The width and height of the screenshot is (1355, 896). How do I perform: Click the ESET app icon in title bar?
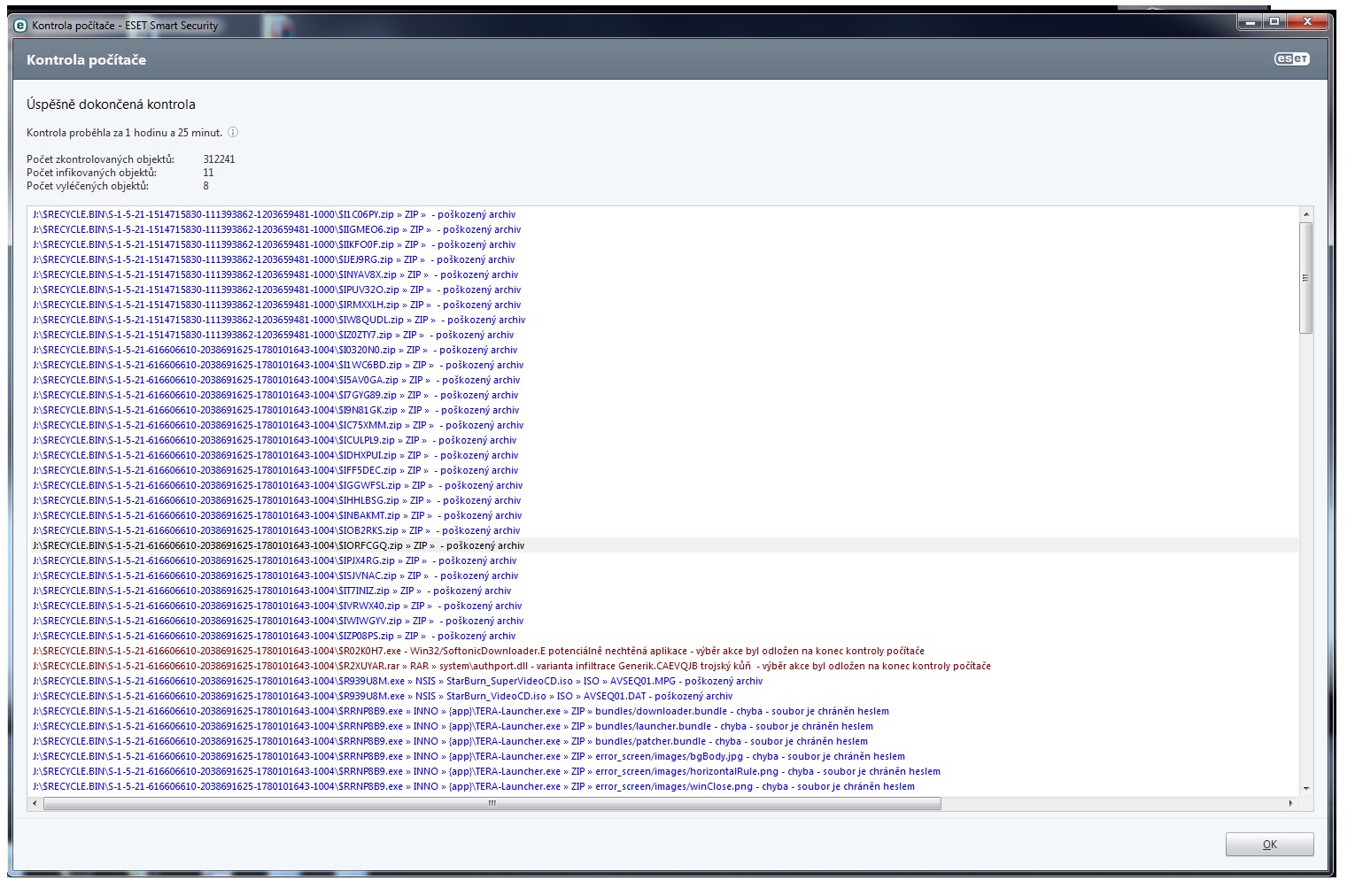point(21,25)
